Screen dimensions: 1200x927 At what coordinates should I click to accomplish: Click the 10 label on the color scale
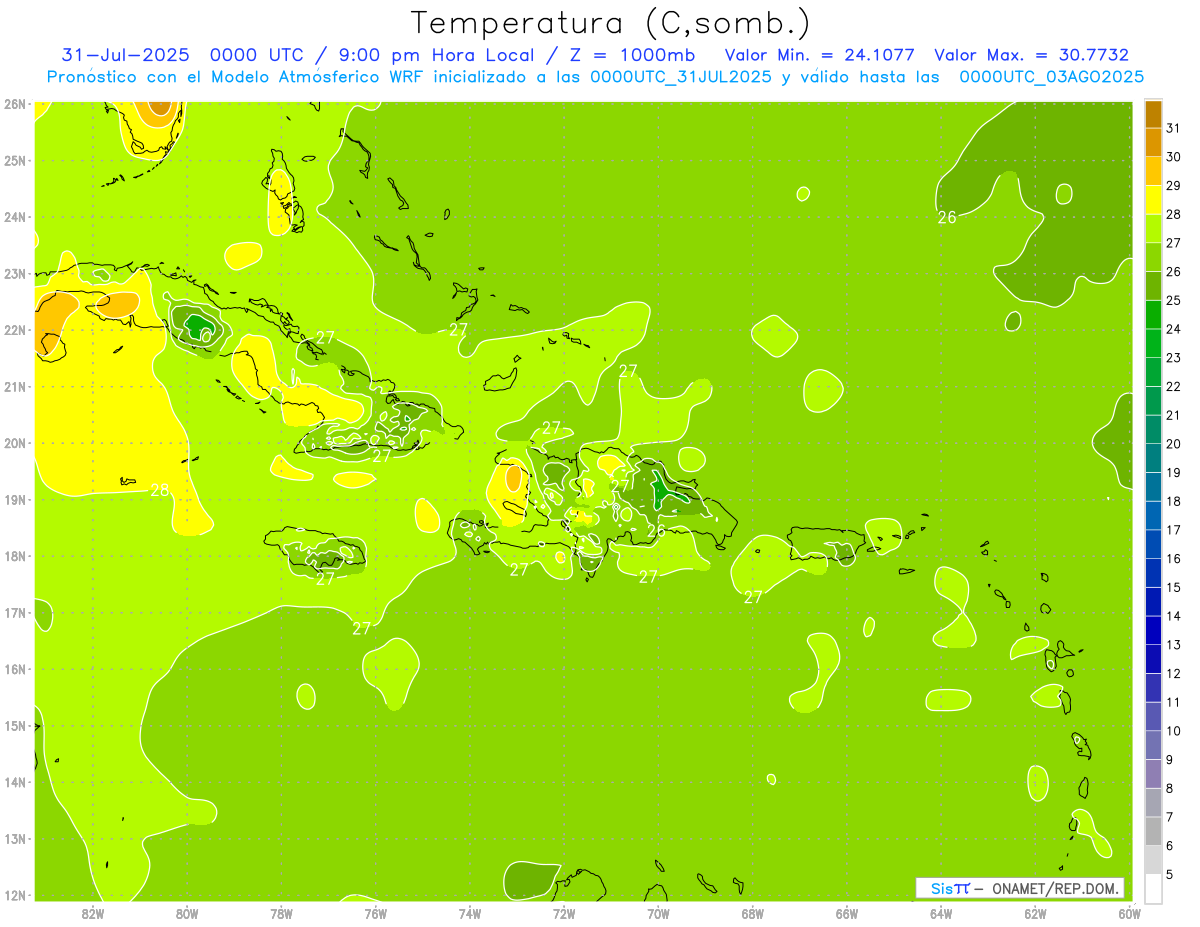pyautogui.click(x=1173, y=731)
